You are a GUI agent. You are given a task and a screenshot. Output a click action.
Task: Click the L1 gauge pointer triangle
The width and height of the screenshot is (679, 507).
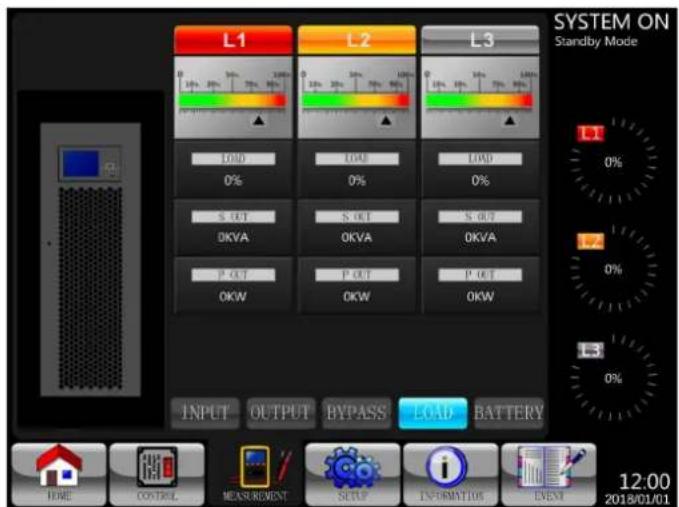click(x=259, y=121)
